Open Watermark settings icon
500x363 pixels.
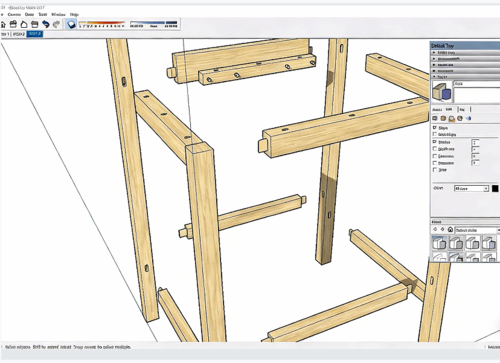point(460,118)
